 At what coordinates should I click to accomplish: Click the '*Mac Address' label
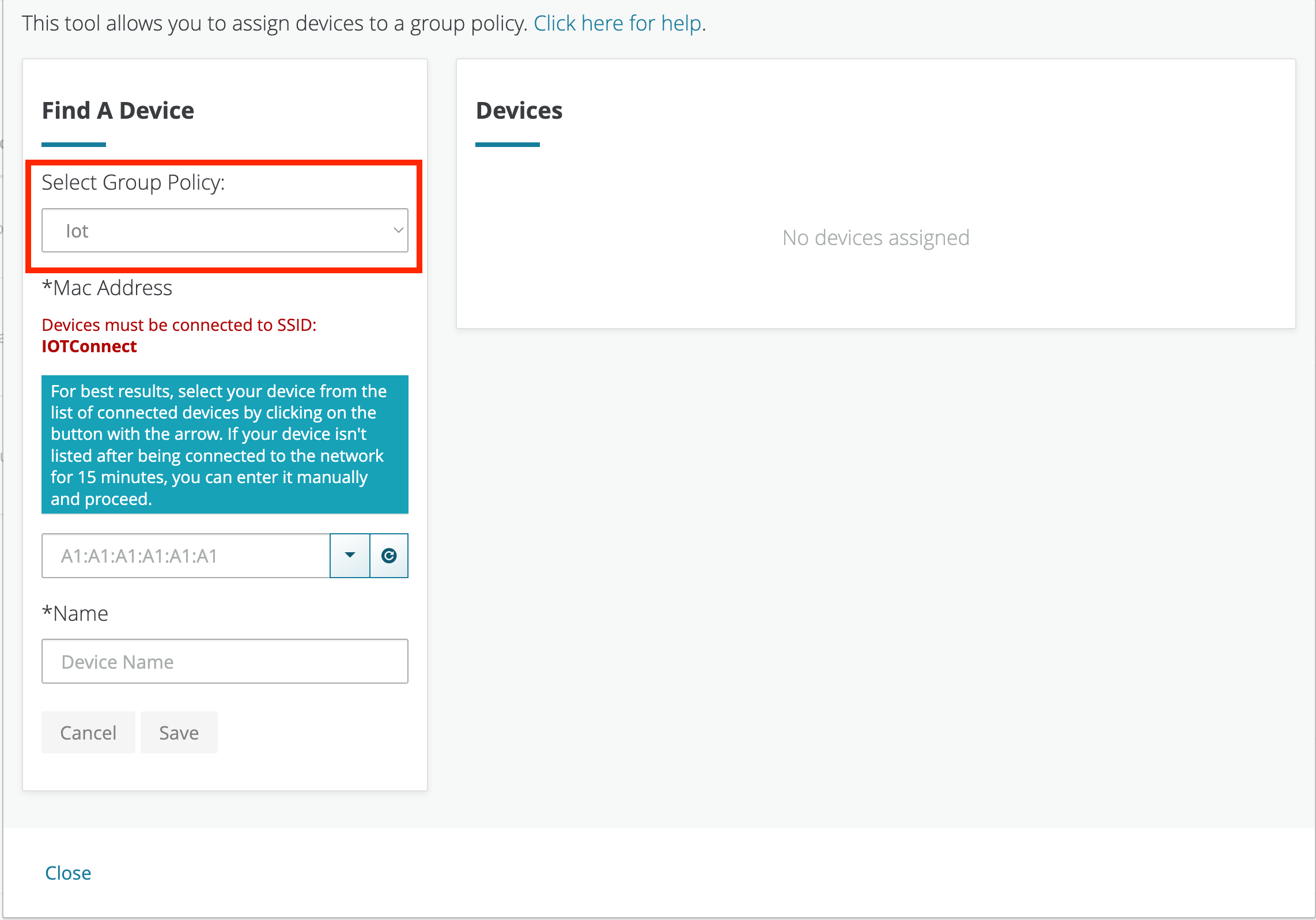(x=107, y=288)
